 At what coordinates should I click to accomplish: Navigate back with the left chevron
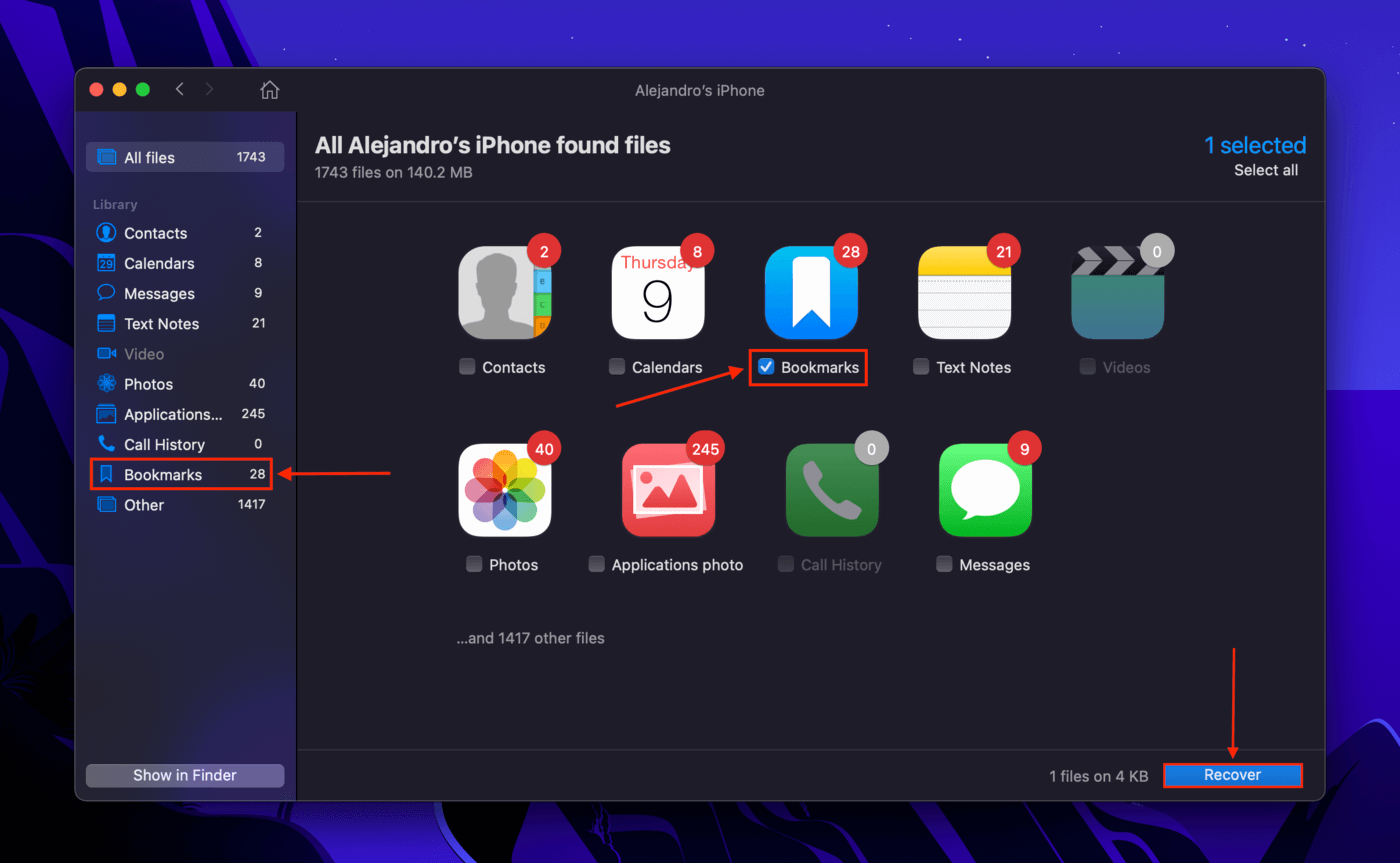tap(180, 89)
